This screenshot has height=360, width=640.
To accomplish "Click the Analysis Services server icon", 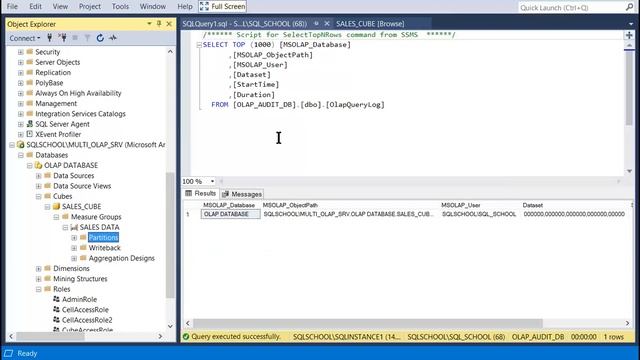I will pos(20,144).
